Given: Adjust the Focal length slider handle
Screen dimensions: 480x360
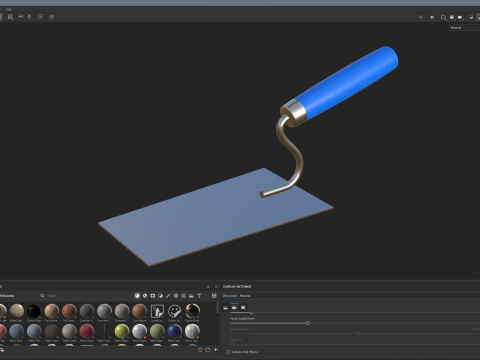Looking at the screenshot, I should [308, 323].
